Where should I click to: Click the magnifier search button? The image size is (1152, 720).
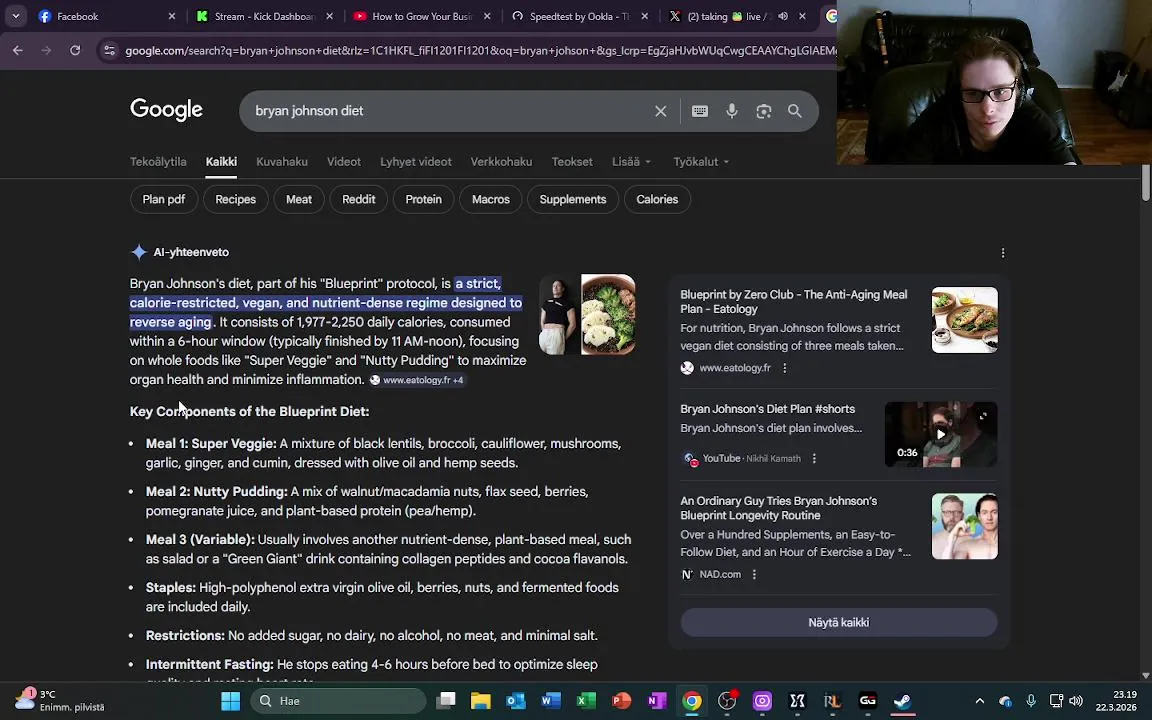coord(794,111)
